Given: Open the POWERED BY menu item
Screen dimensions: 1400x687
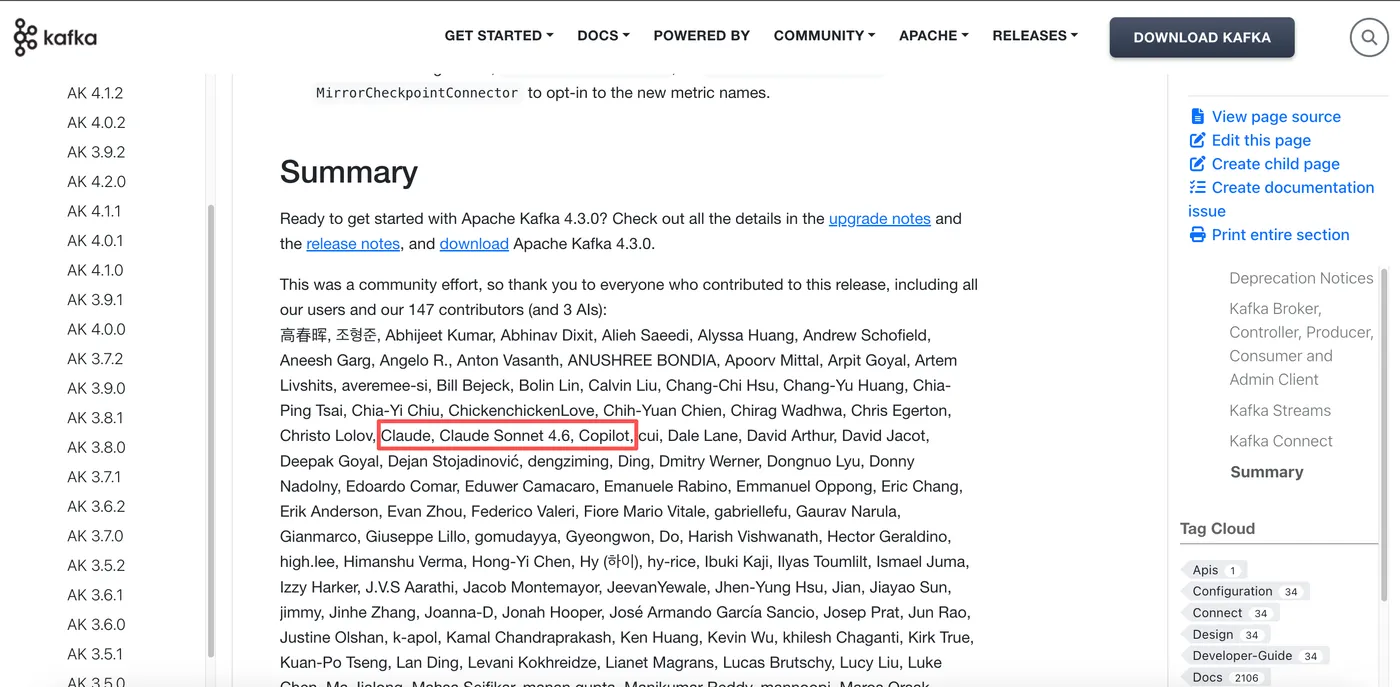Looking at the screenshot, I should [701, 35].
